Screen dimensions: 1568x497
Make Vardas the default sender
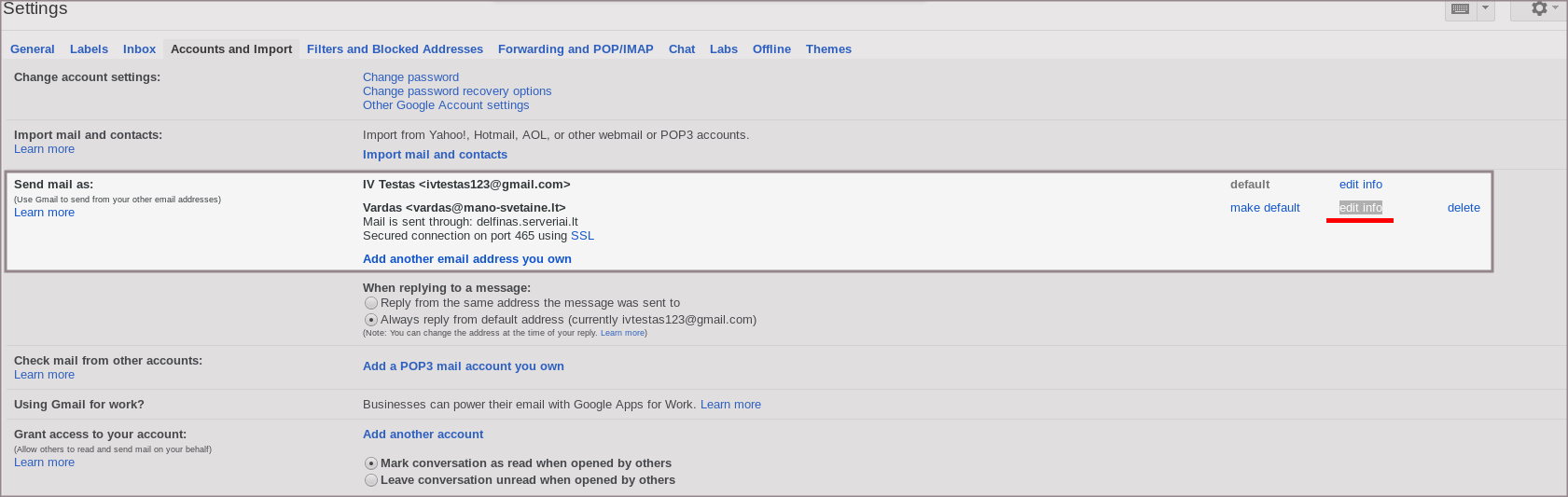[1265, 208]
